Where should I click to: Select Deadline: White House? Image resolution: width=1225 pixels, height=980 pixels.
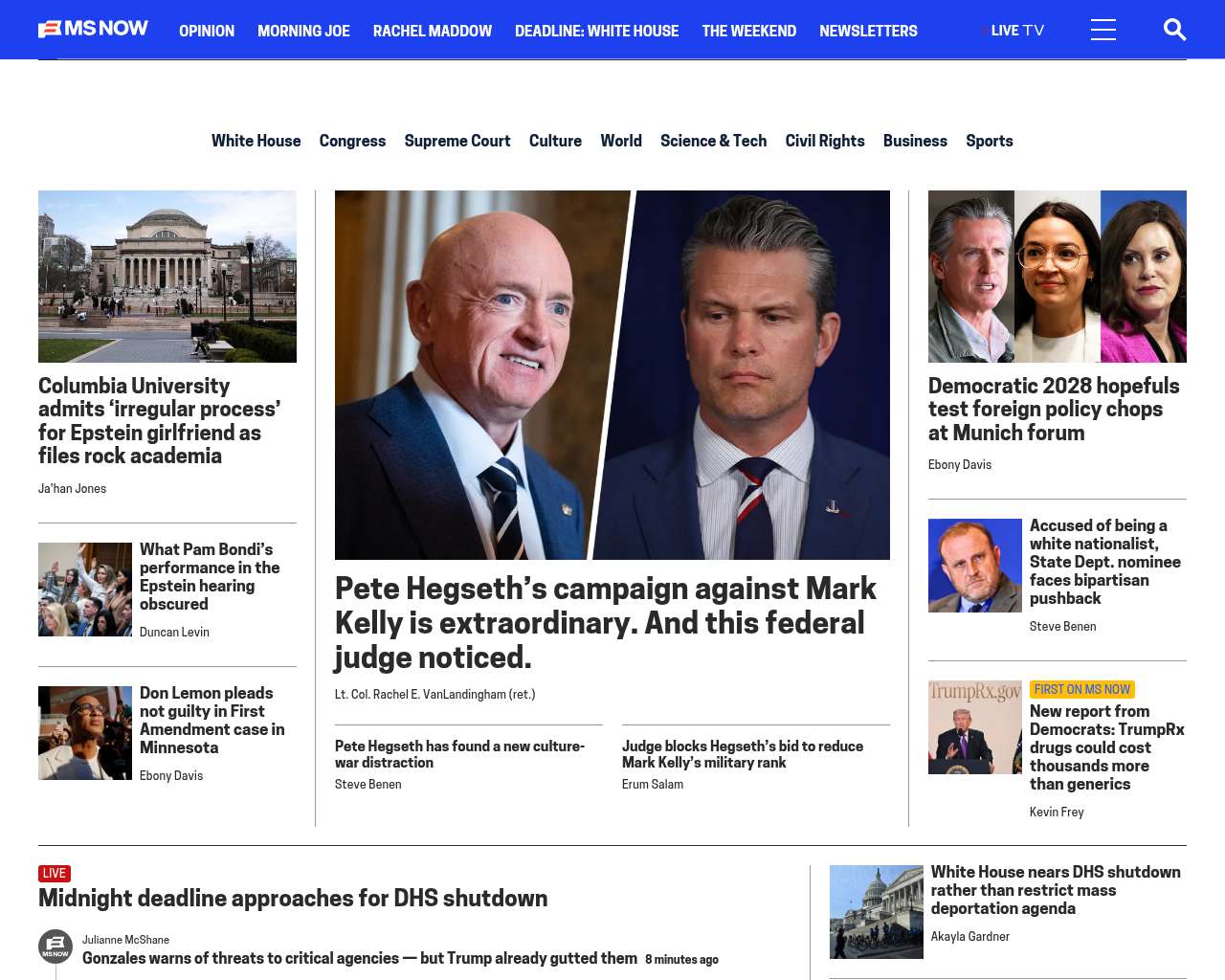596,31
